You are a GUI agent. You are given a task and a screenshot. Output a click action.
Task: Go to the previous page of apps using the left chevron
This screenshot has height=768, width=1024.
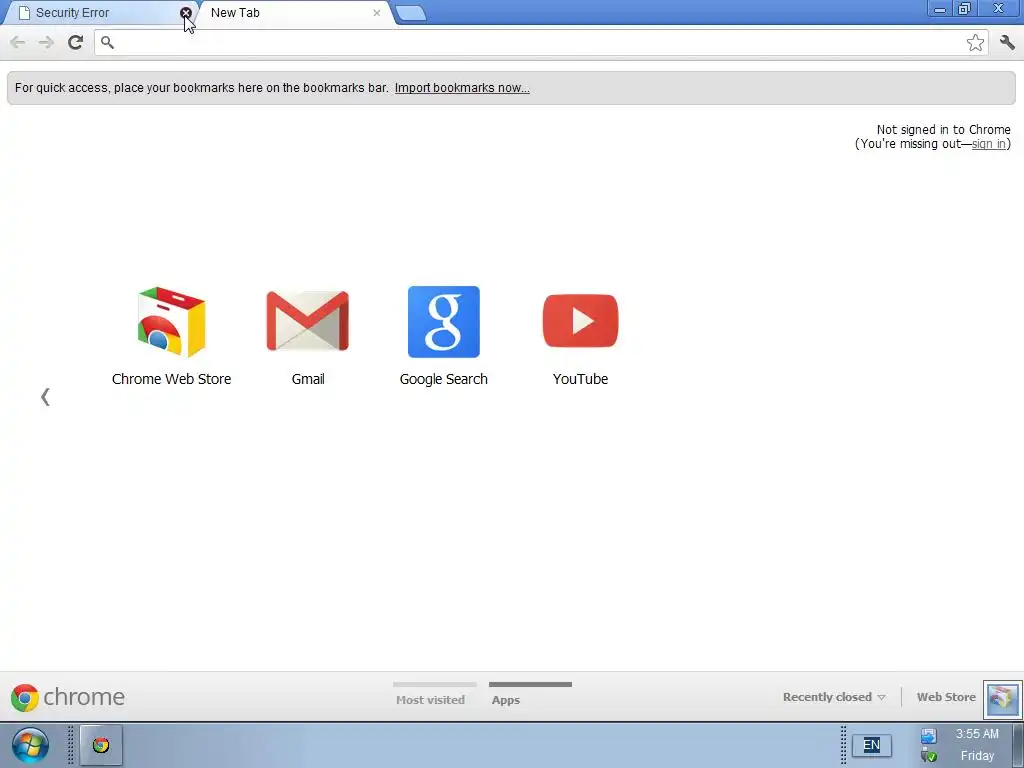click(45, 396)
